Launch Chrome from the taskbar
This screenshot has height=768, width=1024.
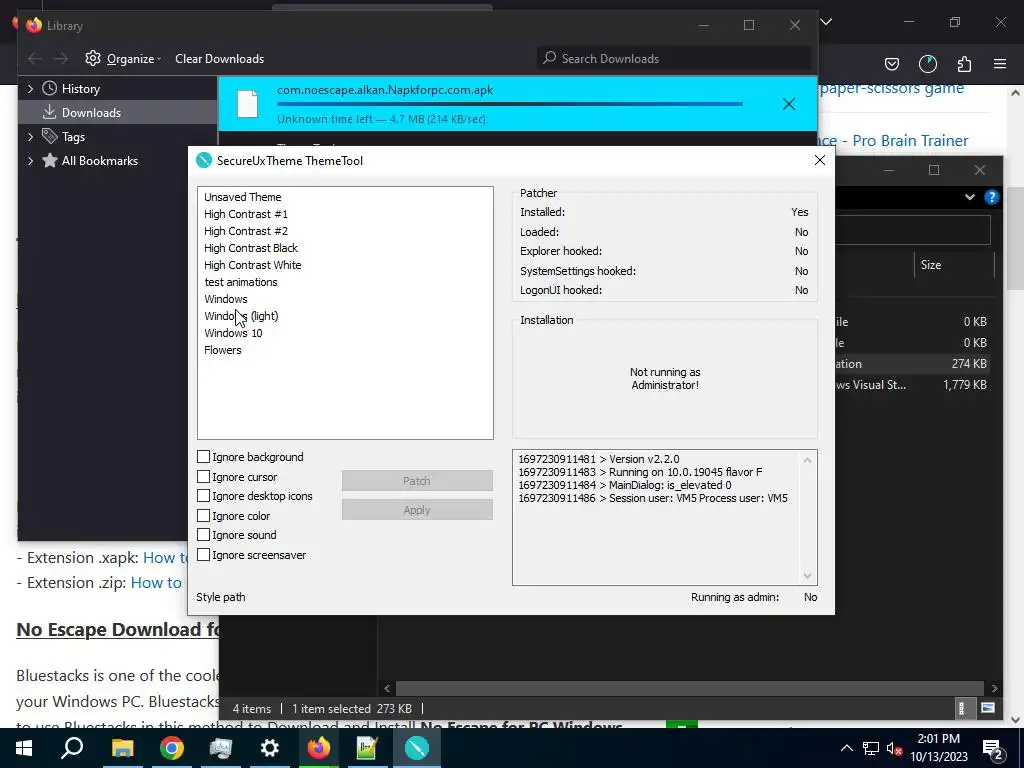[172, 748]
